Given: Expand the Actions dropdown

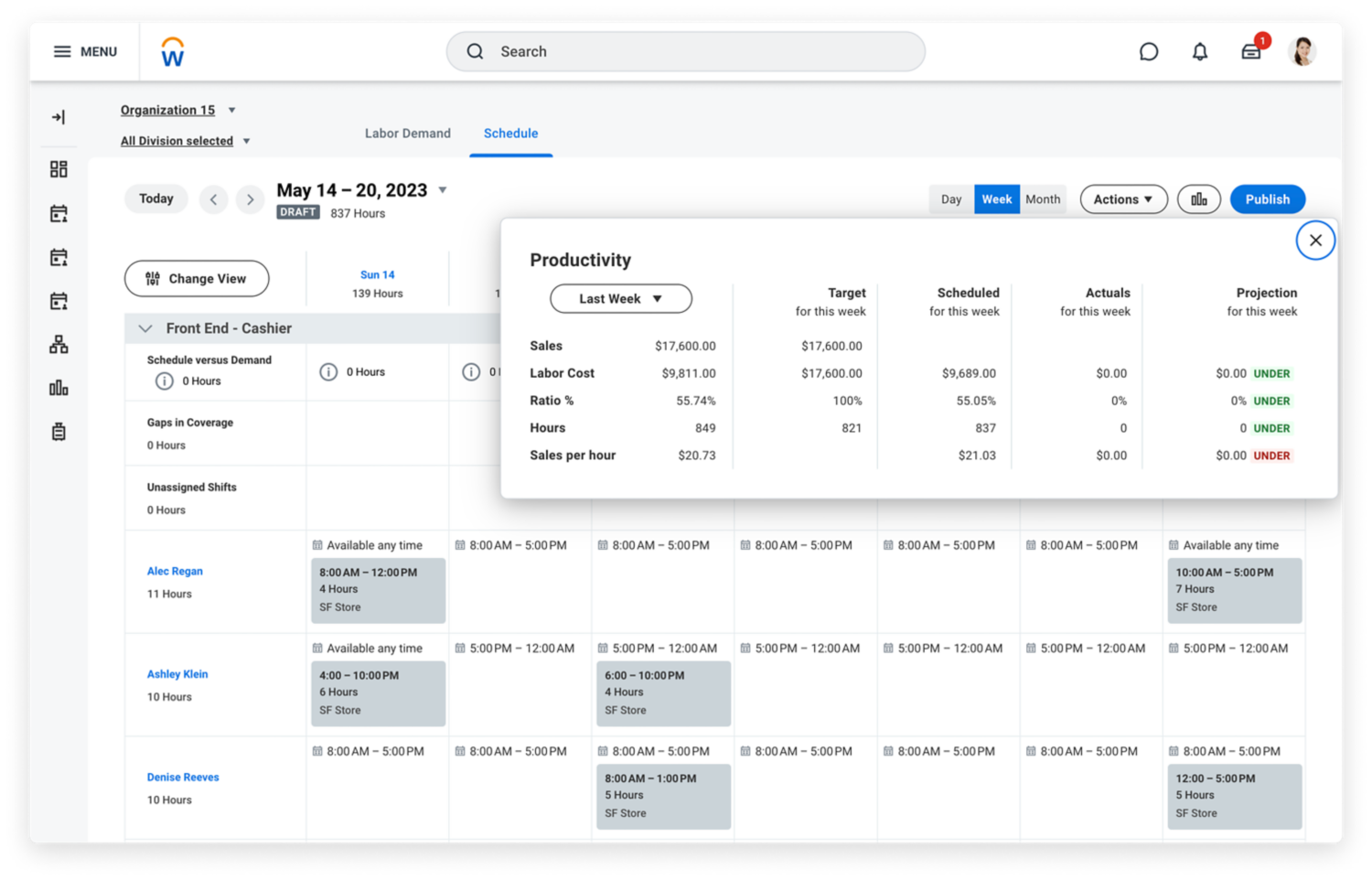Looking at the screenshot, I should pos(1122,199).
